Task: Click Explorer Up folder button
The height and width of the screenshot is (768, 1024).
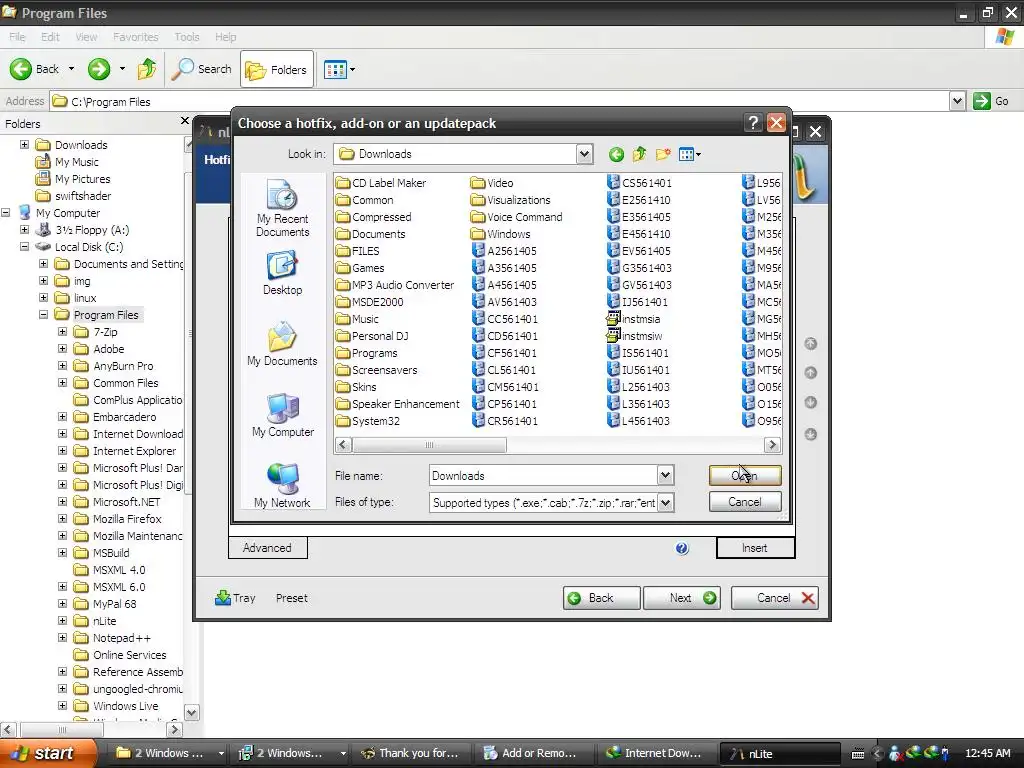Action: pos(147,69)
